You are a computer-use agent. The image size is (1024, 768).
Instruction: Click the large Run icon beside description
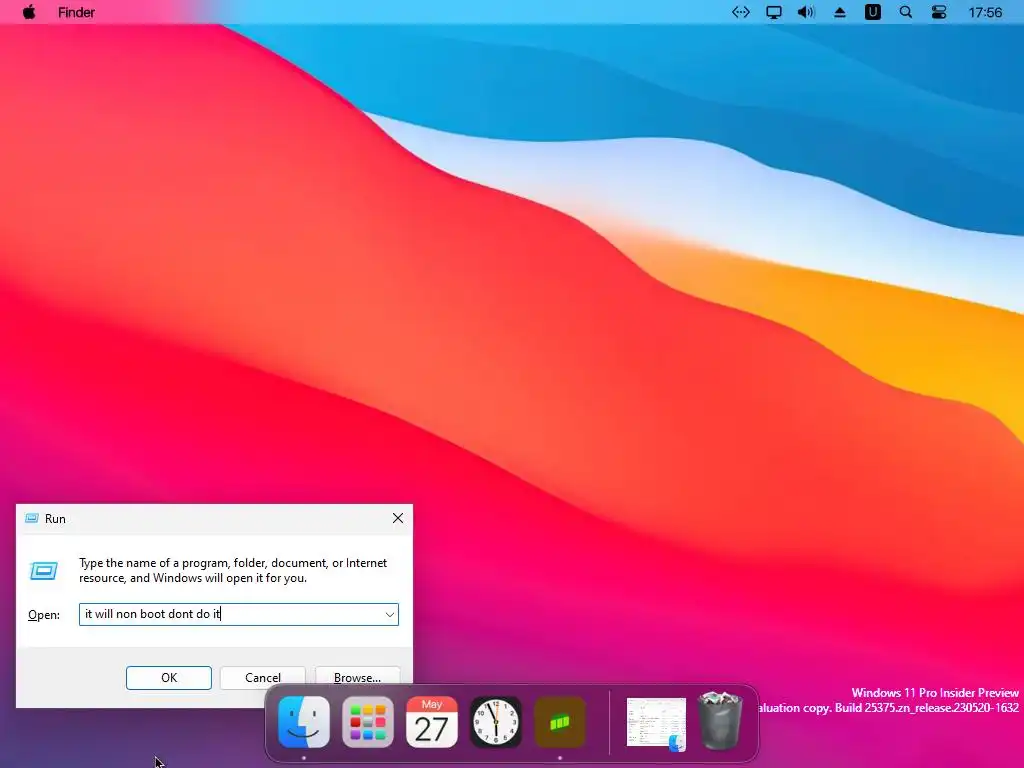click(x=44, y=571)
